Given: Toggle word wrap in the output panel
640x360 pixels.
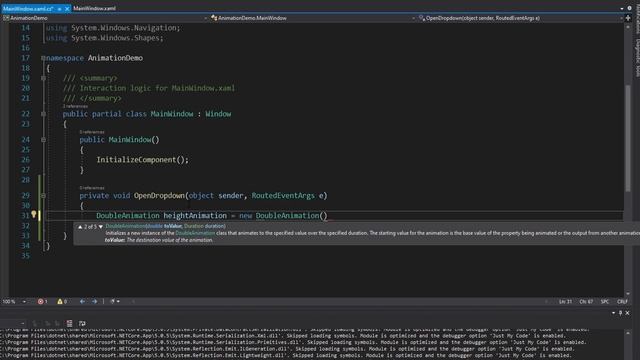Looking at the screenshot, I should click(x=82, y=323).
